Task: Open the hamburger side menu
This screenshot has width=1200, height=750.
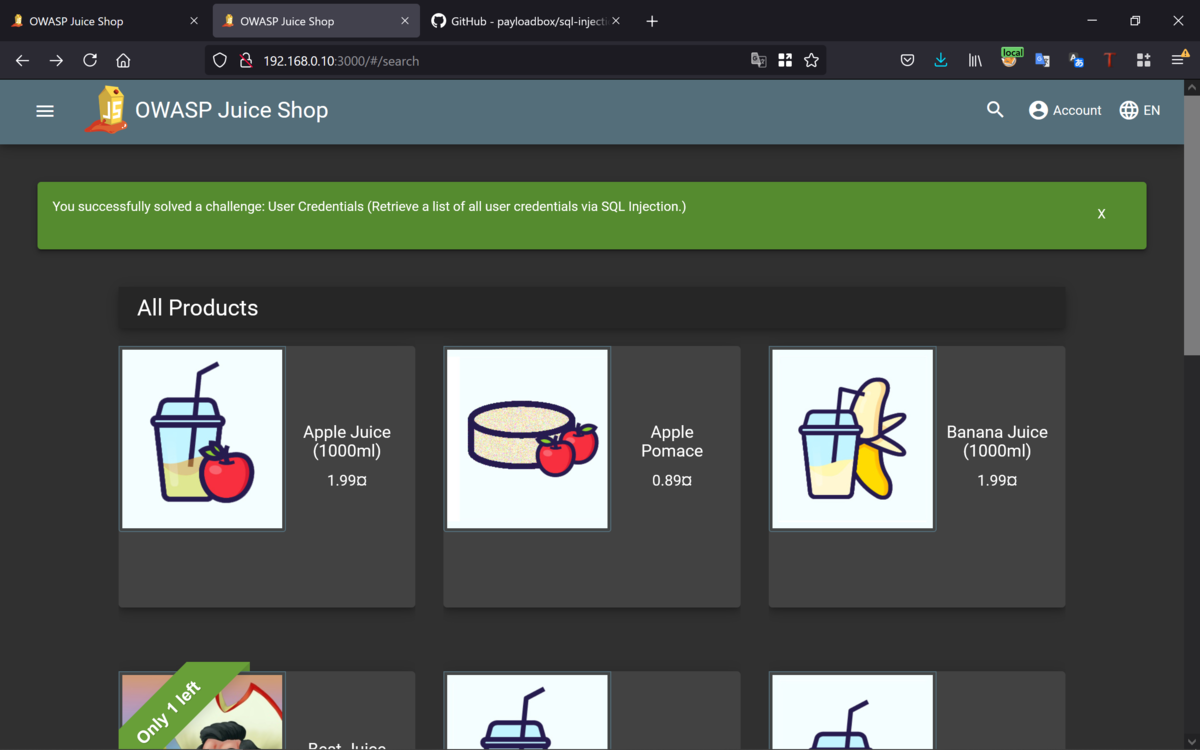Action: pos(45,111)
